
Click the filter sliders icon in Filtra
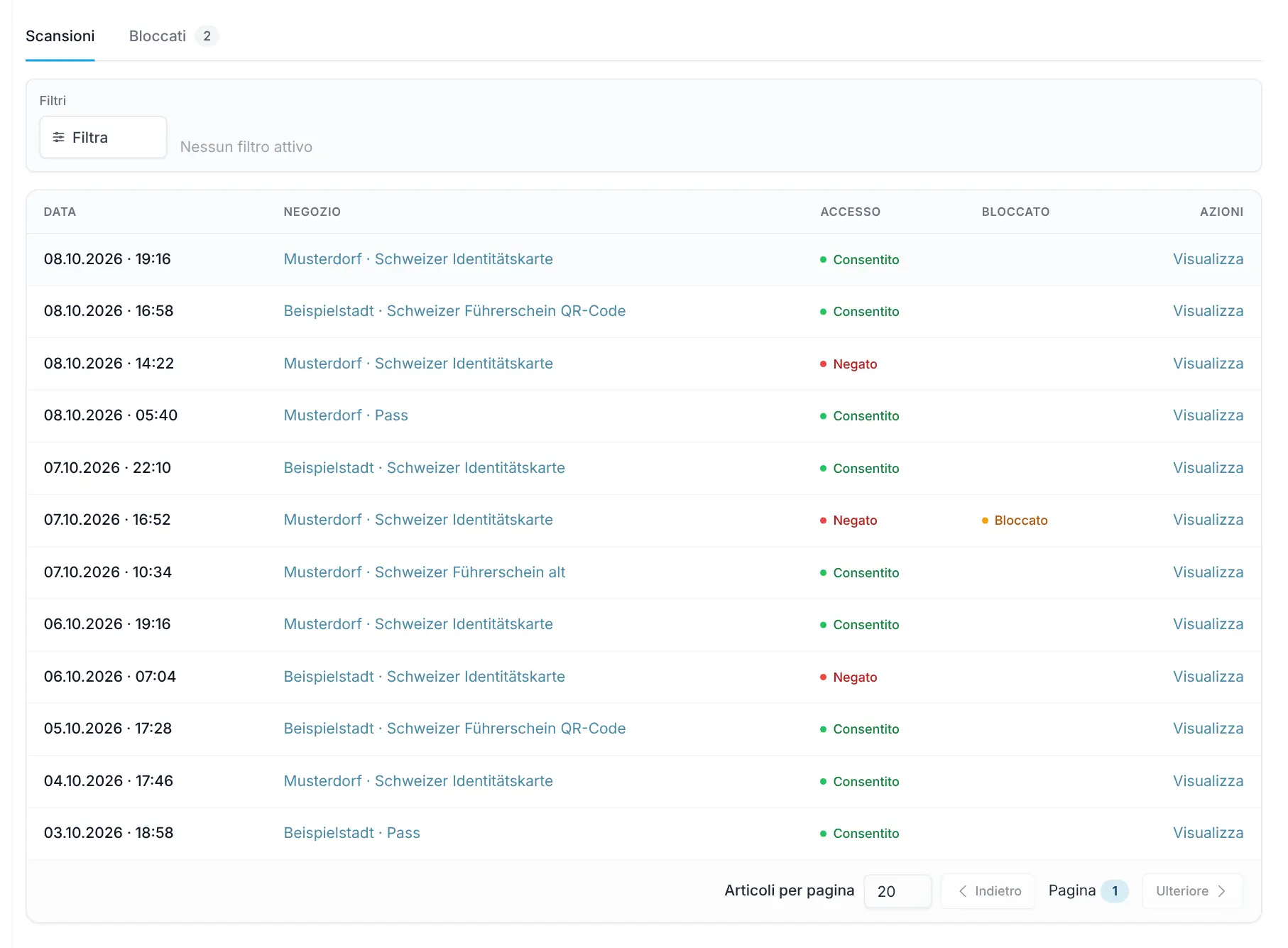click(59, 137)
